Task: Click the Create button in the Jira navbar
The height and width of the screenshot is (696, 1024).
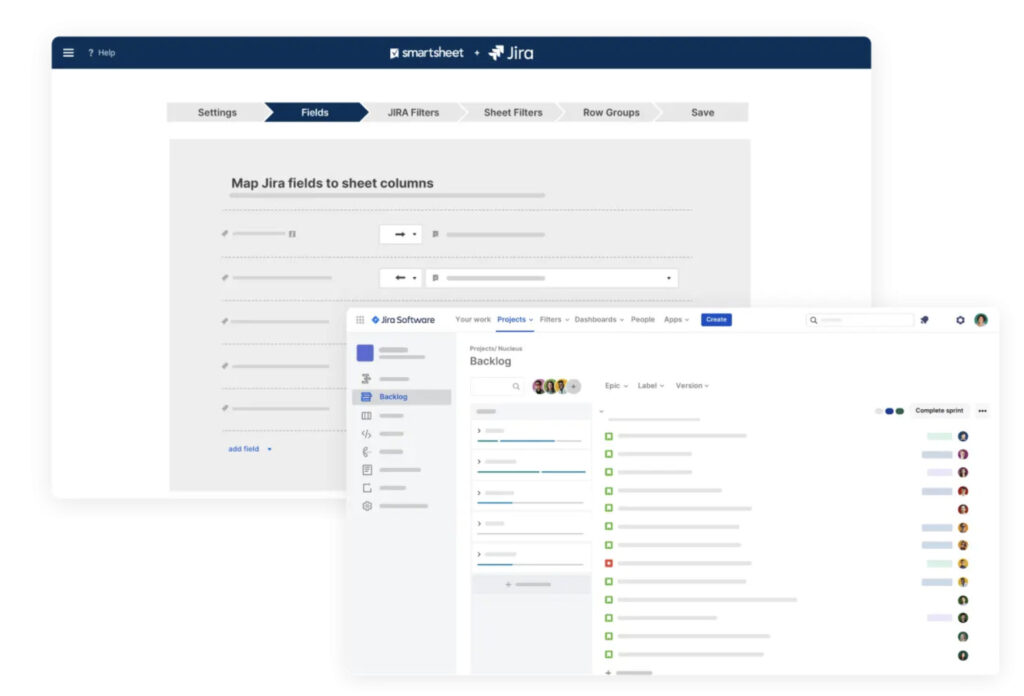Action: (x=715, y=319)
